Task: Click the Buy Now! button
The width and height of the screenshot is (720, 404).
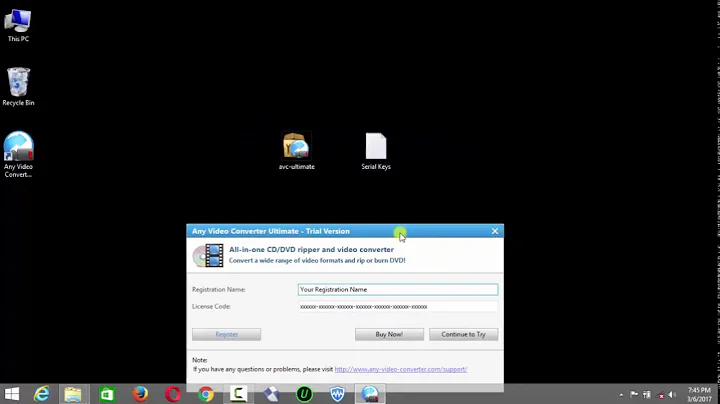Action: pyautogui.click(x=389, y=334)
